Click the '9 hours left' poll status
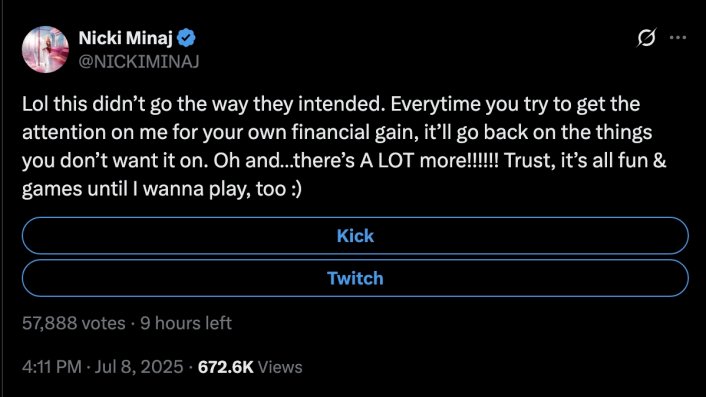 click(186, 323)
